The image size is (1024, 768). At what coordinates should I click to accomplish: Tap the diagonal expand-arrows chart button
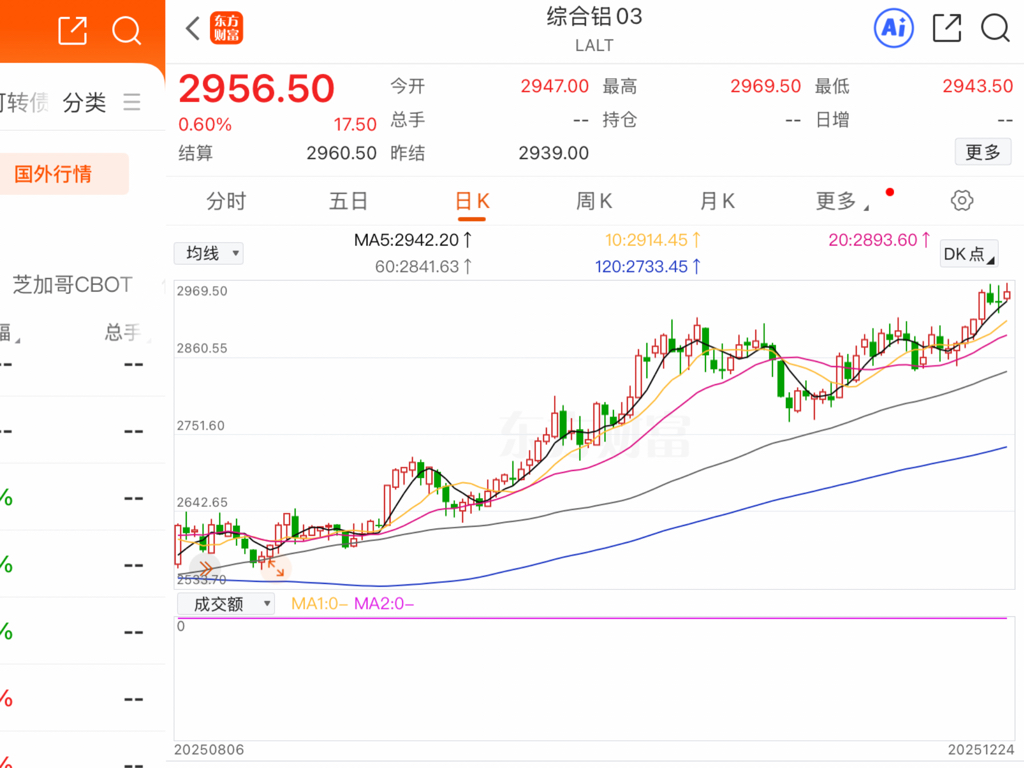pos(275,567)
